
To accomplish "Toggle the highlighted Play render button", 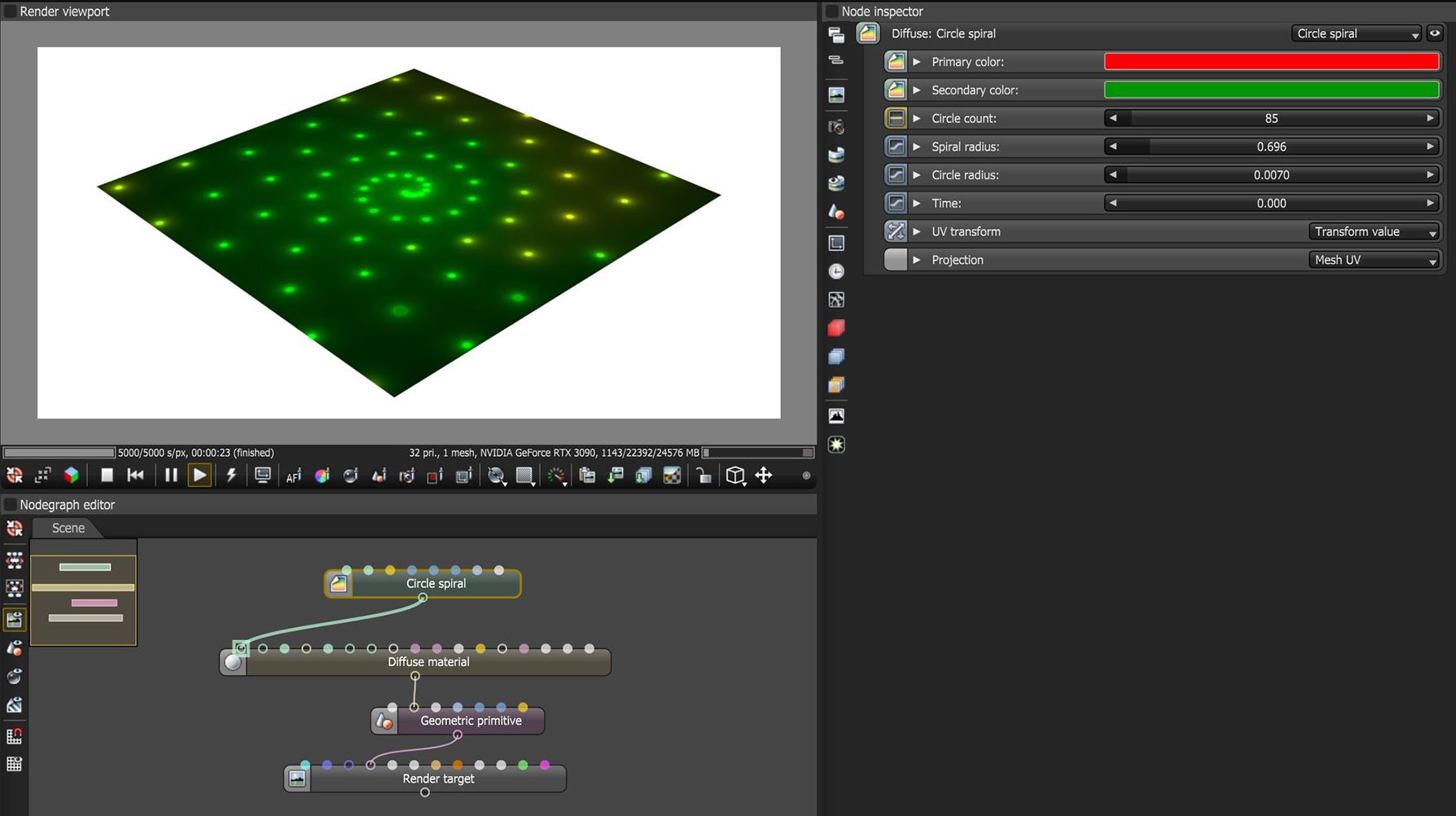I will tap(200, 476).
